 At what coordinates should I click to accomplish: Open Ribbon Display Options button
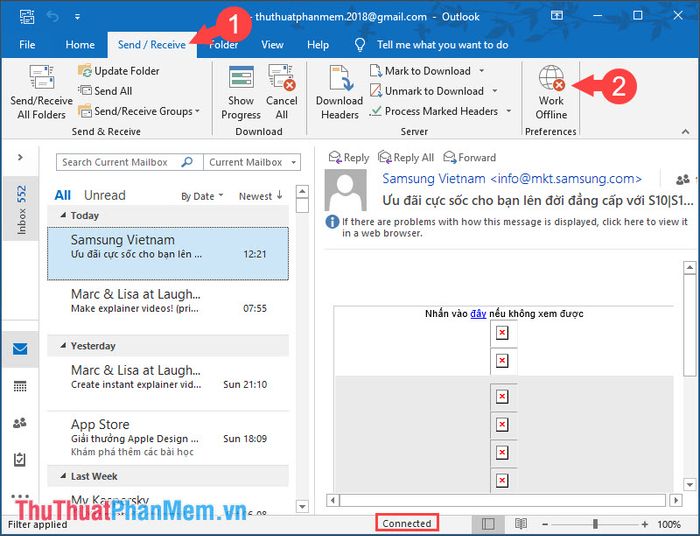(x=557, y=16)
